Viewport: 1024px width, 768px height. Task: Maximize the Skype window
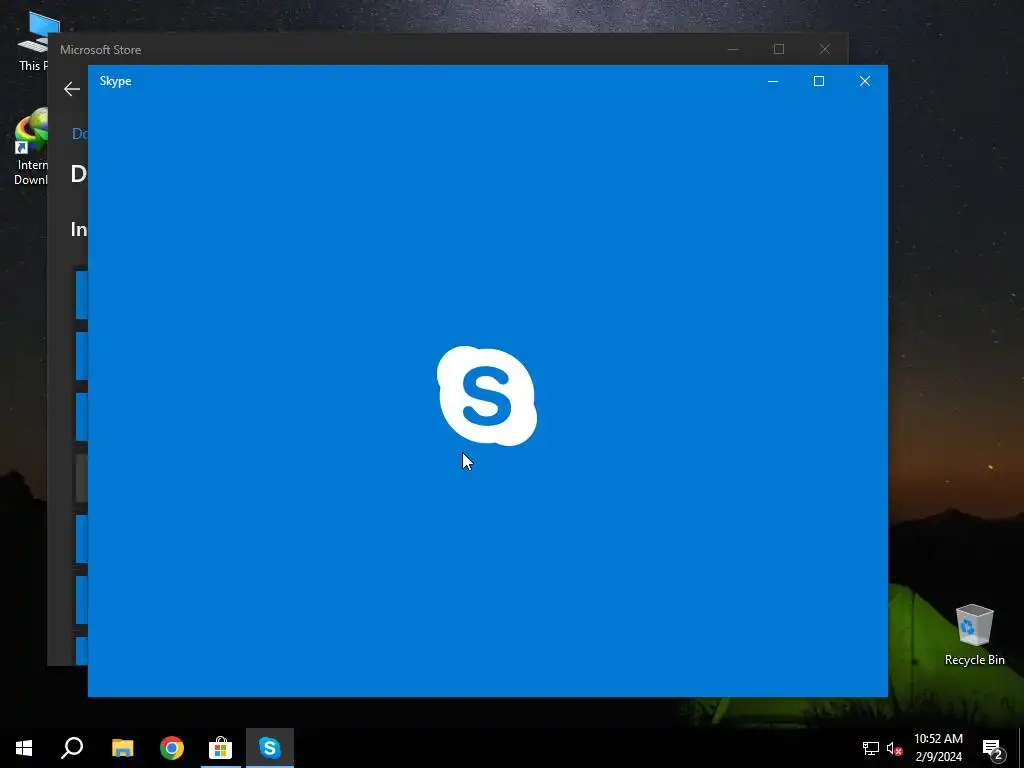pos(819,81)
